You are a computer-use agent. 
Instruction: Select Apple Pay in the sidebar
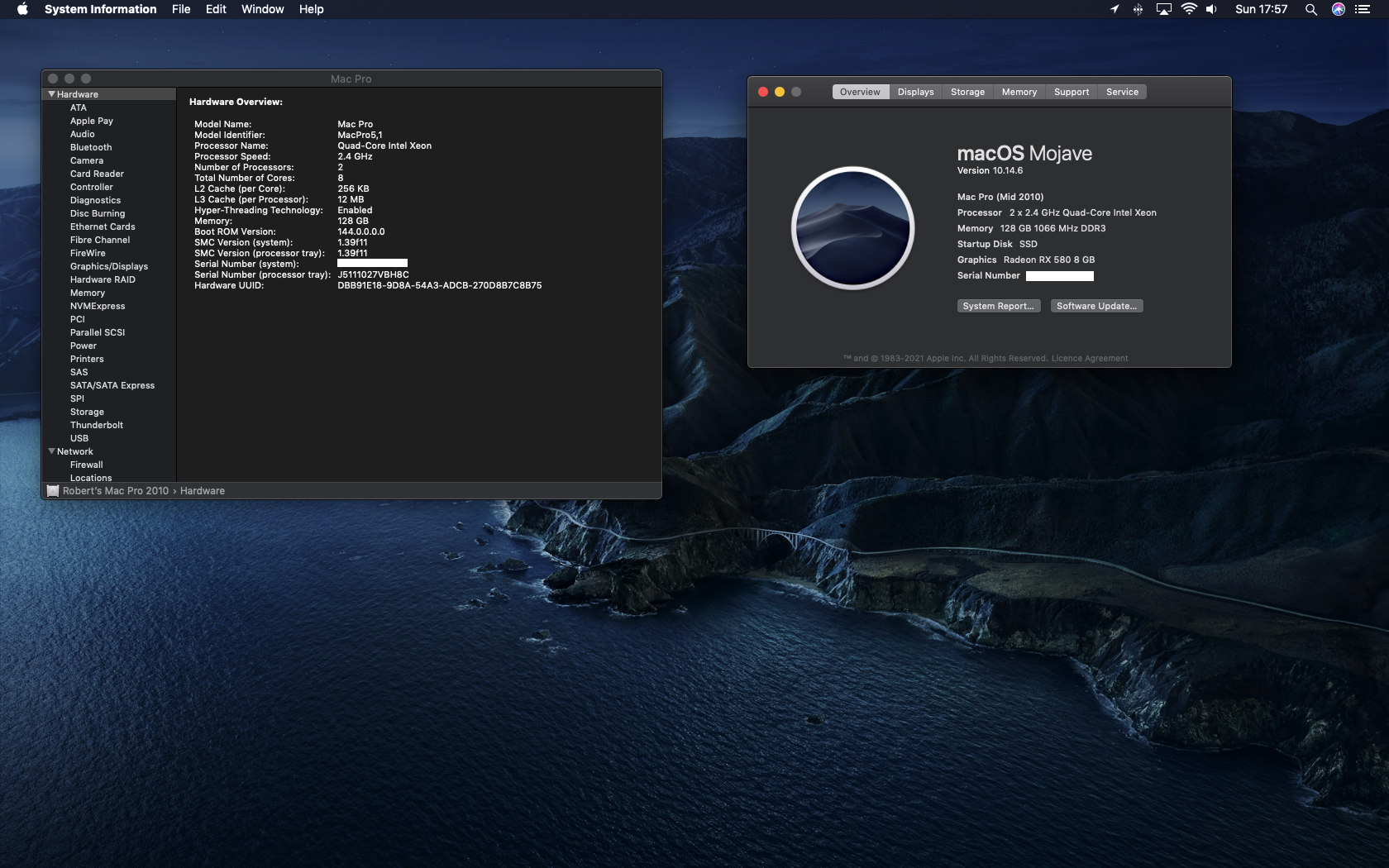(x=92, y=121)
